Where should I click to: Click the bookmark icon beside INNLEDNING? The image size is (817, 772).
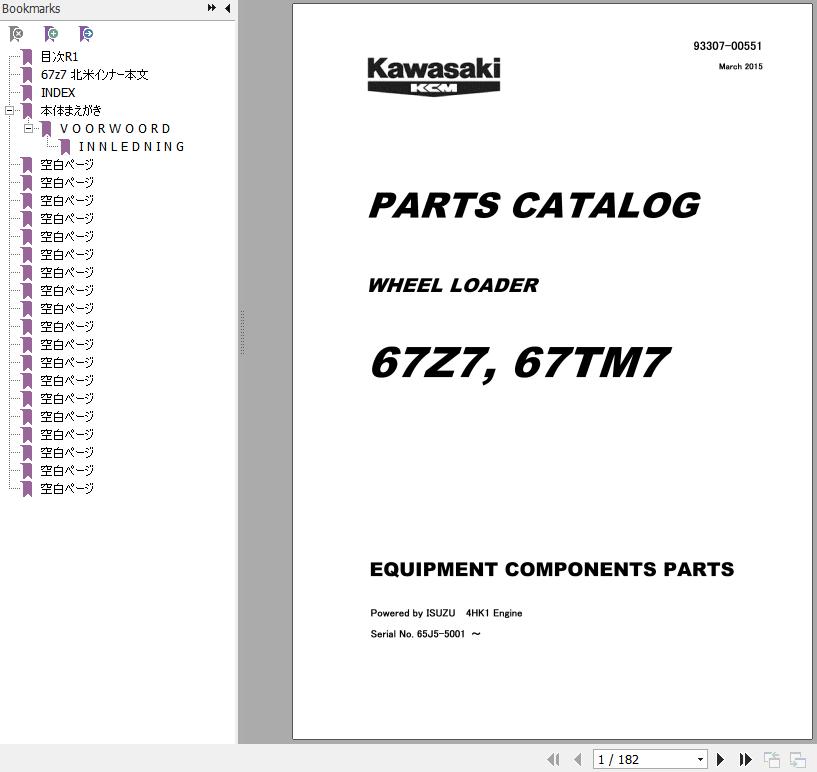pyautogui.click(x=66, y=147)
